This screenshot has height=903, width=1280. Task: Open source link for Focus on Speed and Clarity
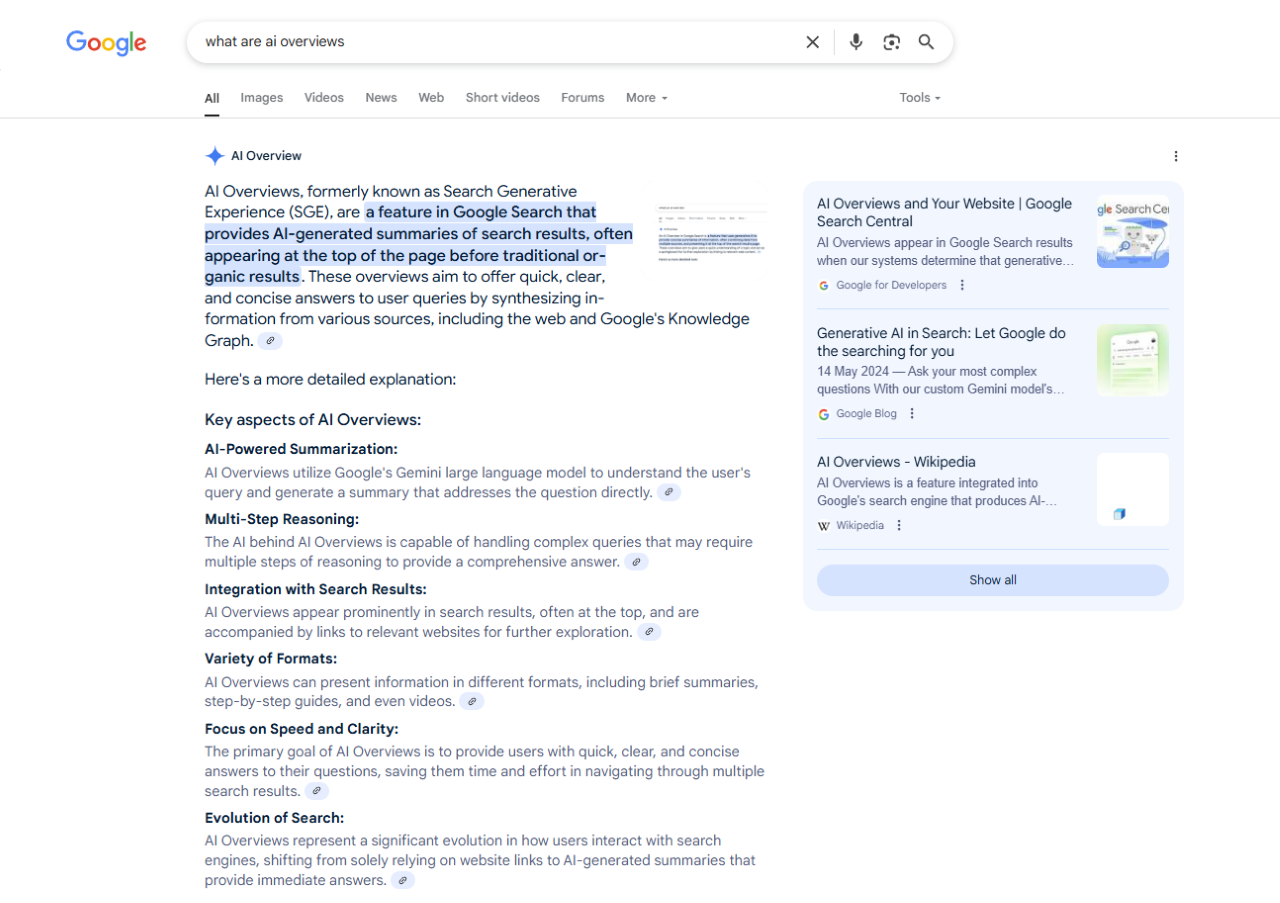(316, 792)
